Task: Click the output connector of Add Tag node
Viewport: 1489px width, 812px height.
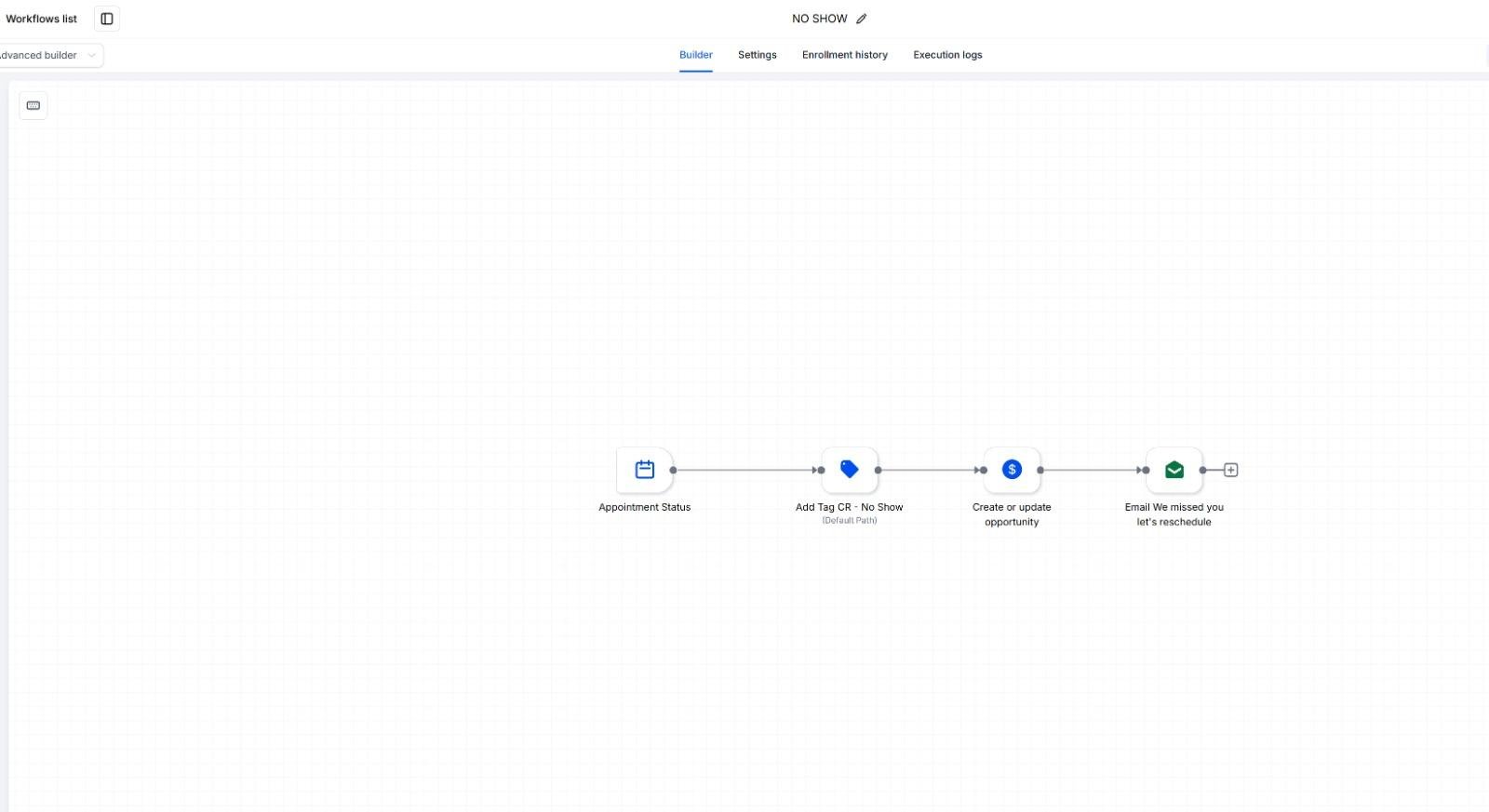Action: point(879,470)
